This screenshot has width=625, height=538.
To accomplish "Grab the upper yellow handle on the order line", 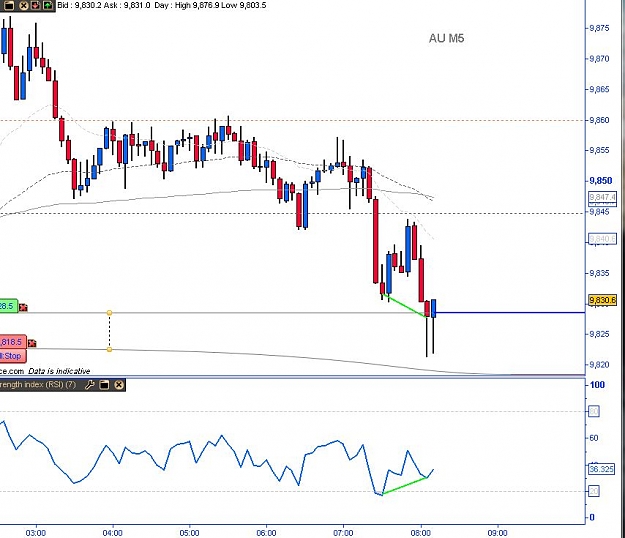I will coord(109,313).
